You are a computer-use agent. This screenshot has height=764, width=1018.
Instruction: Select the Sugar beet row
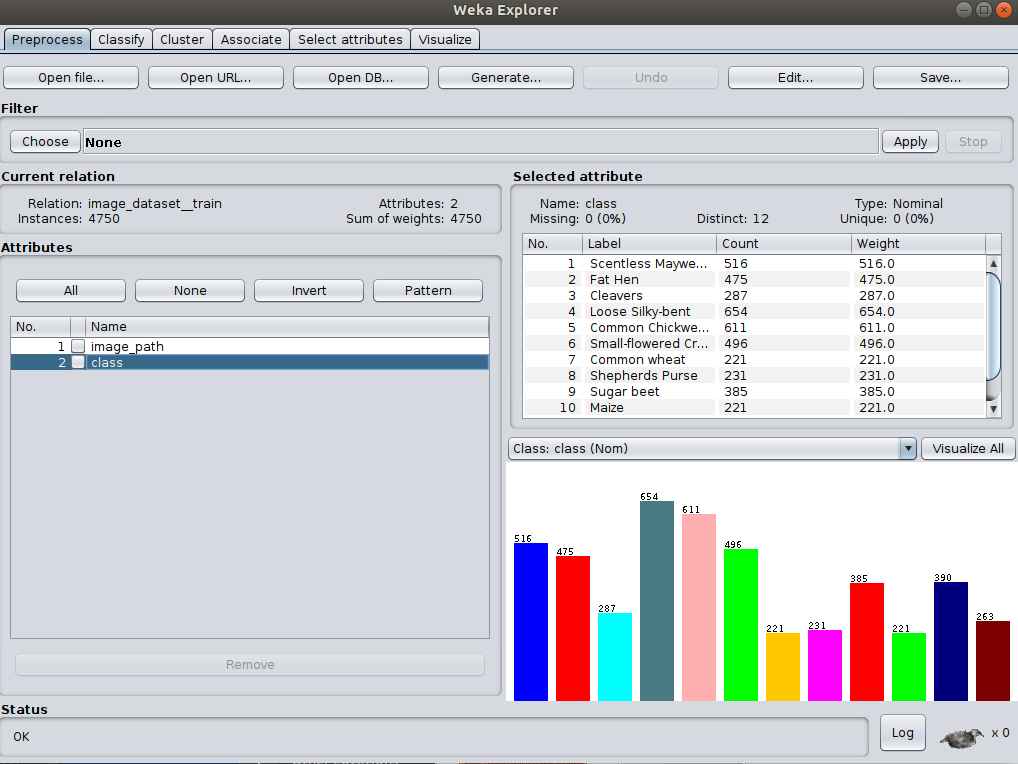pos(754,391)
